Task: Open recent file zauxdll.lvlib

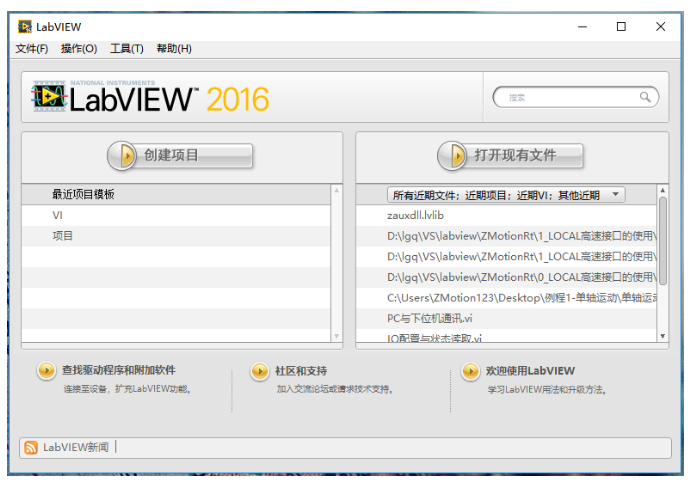Action: (x=506, y=216)
